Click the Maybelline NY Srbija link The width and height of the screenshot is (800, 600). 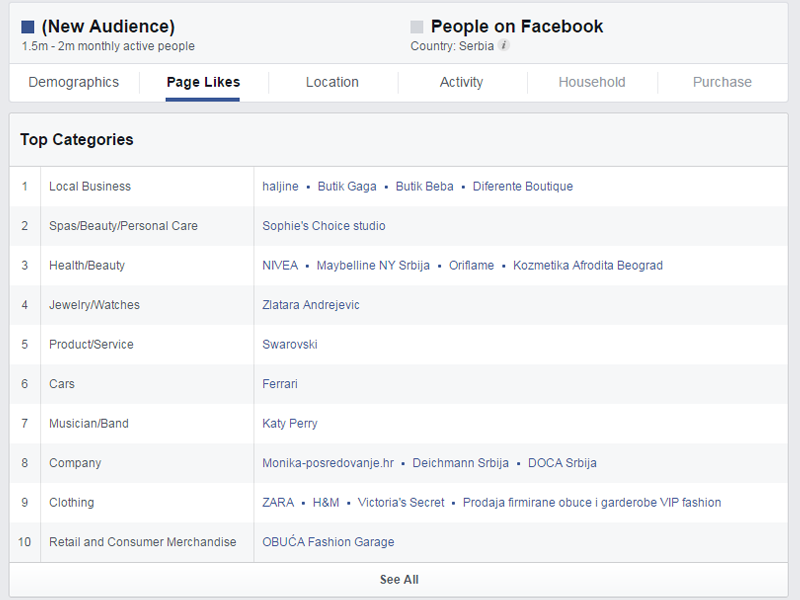click(x=373, y=265)
